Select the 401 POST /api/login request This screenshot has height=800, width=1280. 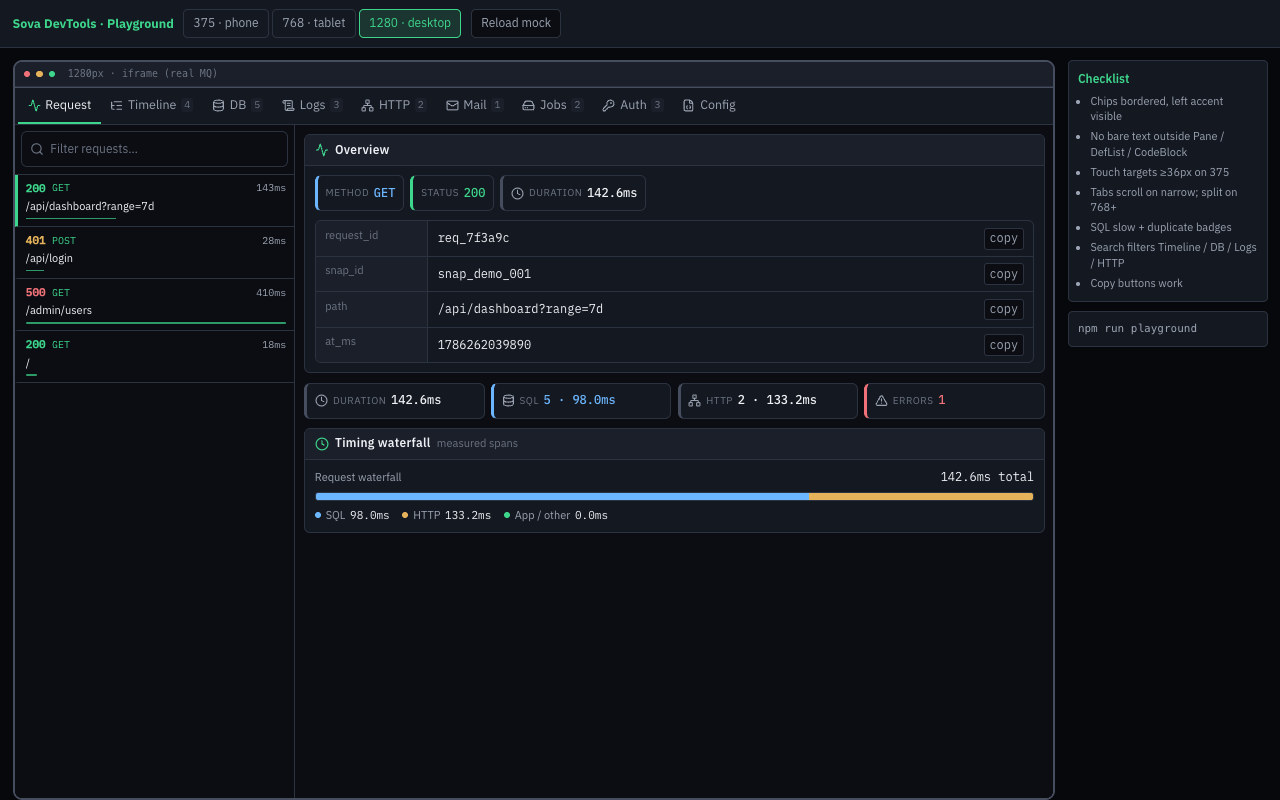pos(155,253)
